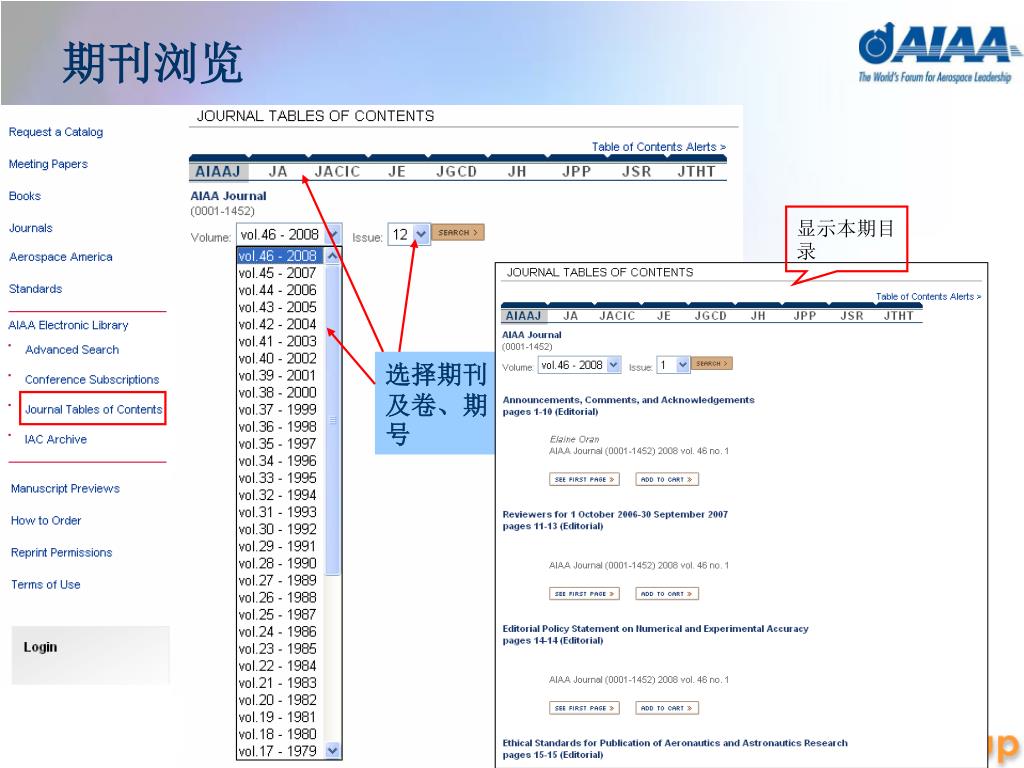Open Editorial Policy Statement article
Screen dimensions: 1024x768
click(x=655, y=628)
